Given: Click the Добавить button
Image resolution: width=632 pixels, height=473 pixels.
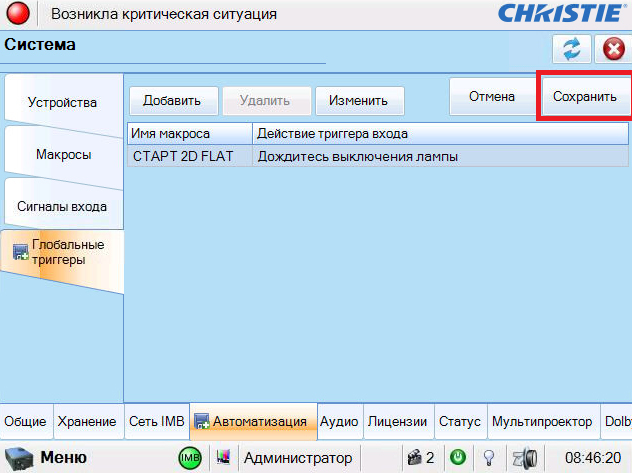Looking at the screenshot, I should click(173, 101).
